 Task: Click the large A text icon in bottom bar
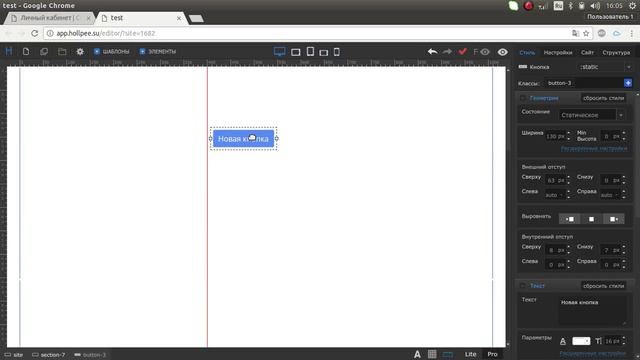pyautogui.click(x=417, y=355)
